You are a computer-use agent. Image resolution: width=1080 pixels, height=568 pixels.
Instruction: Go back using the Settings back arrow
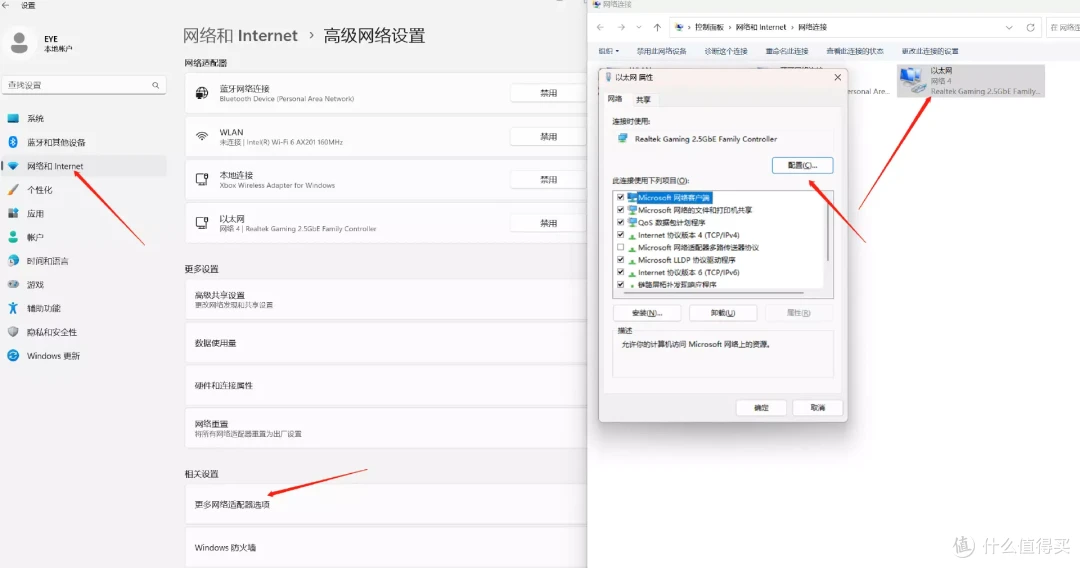point(6,6)
